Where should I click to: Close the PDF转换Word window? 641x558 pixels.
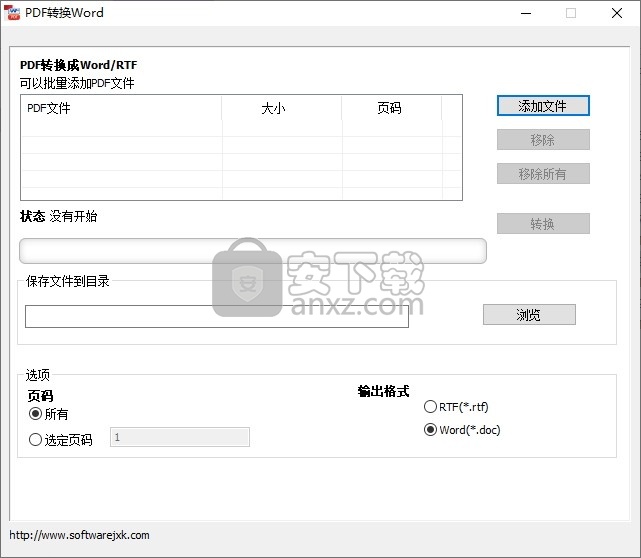tap(617, 13)
